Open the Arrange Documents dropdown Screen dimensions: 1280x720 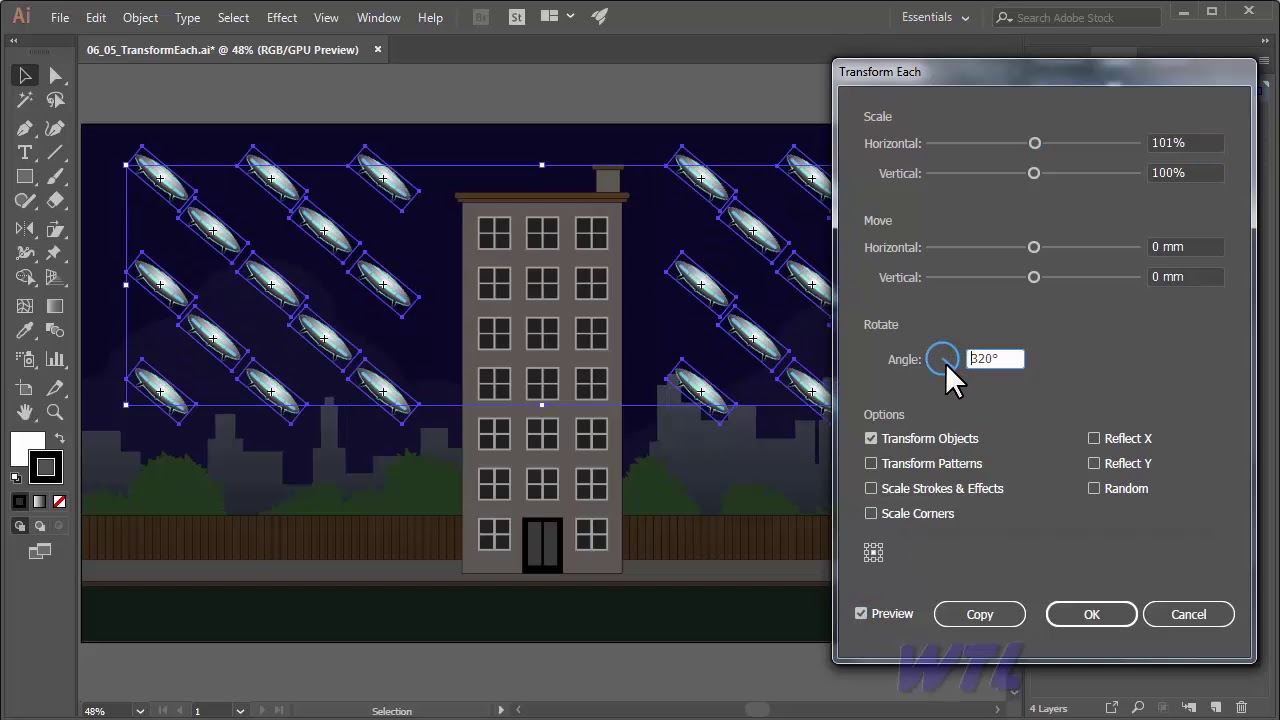[x=556, y=16]
